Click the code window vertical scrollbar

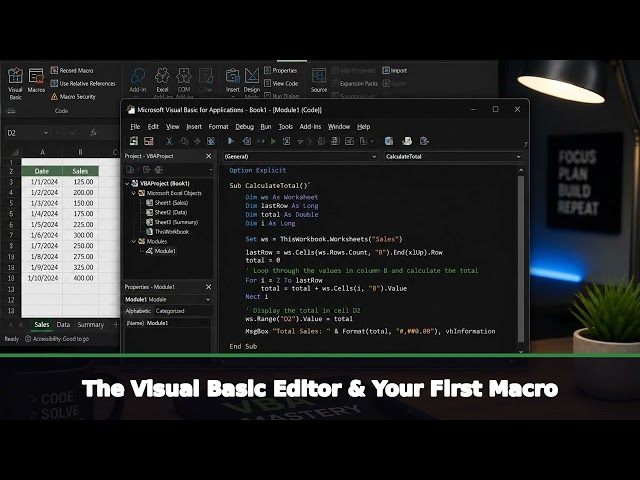point(521,259)
